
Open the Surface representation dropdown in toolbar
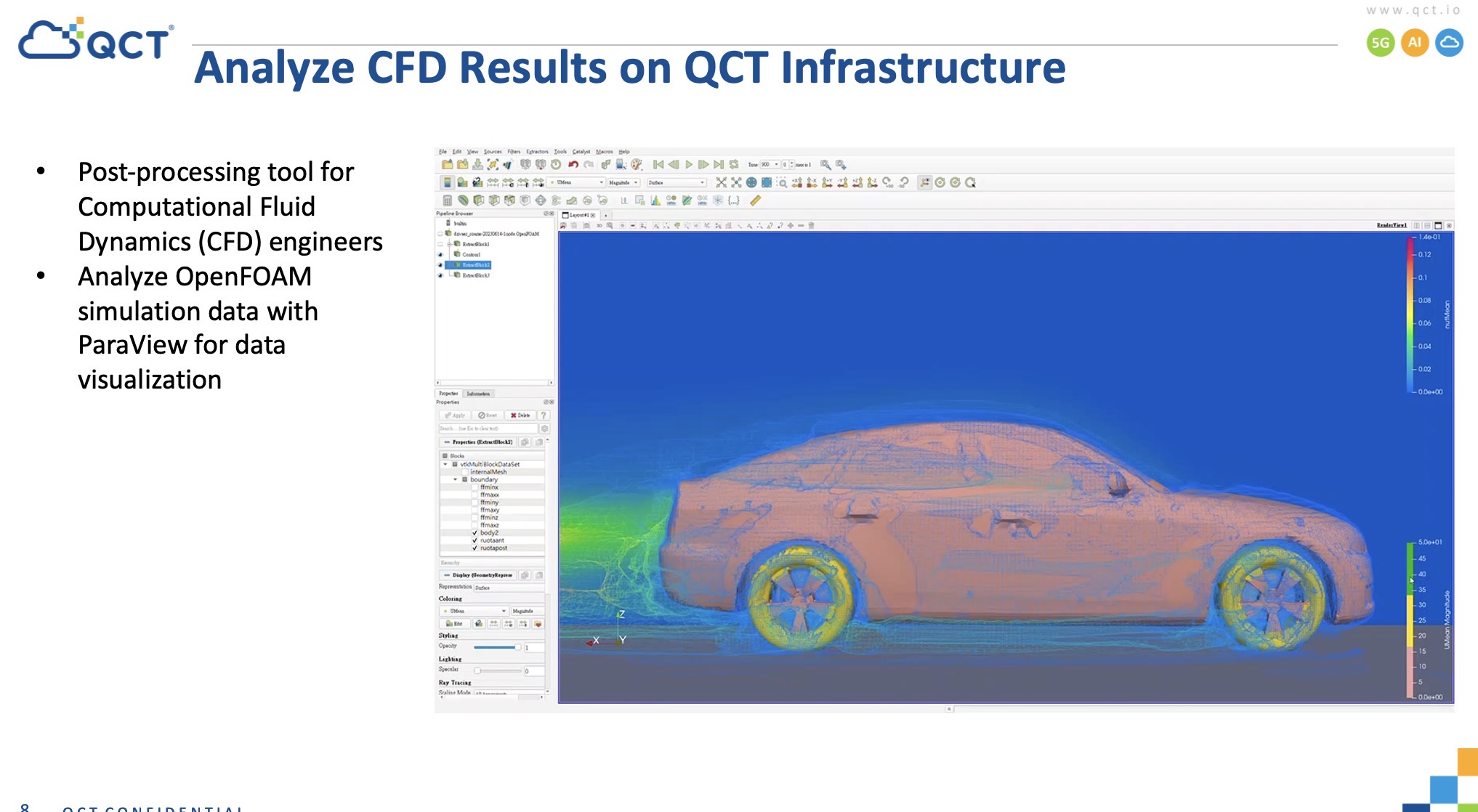[x=676, y=183]
